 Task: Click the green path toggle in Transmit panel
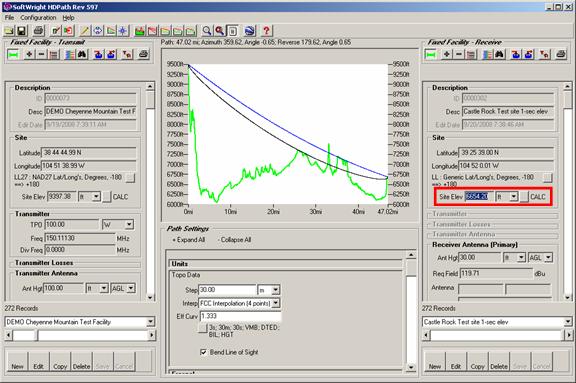[14, 55]
